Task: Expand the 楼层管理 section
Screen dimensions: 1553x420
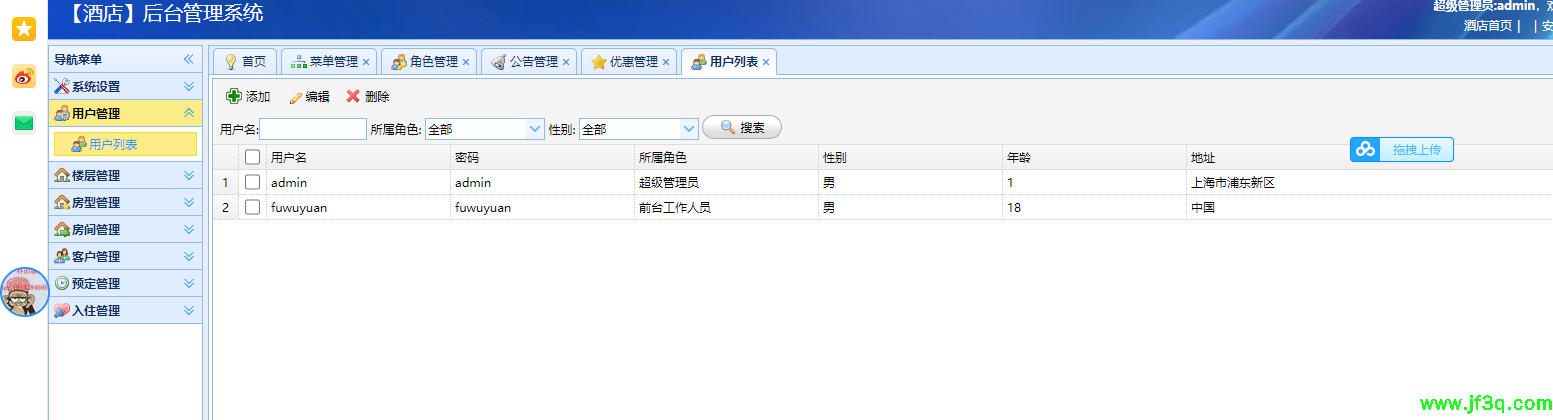Action: [188, 175]
